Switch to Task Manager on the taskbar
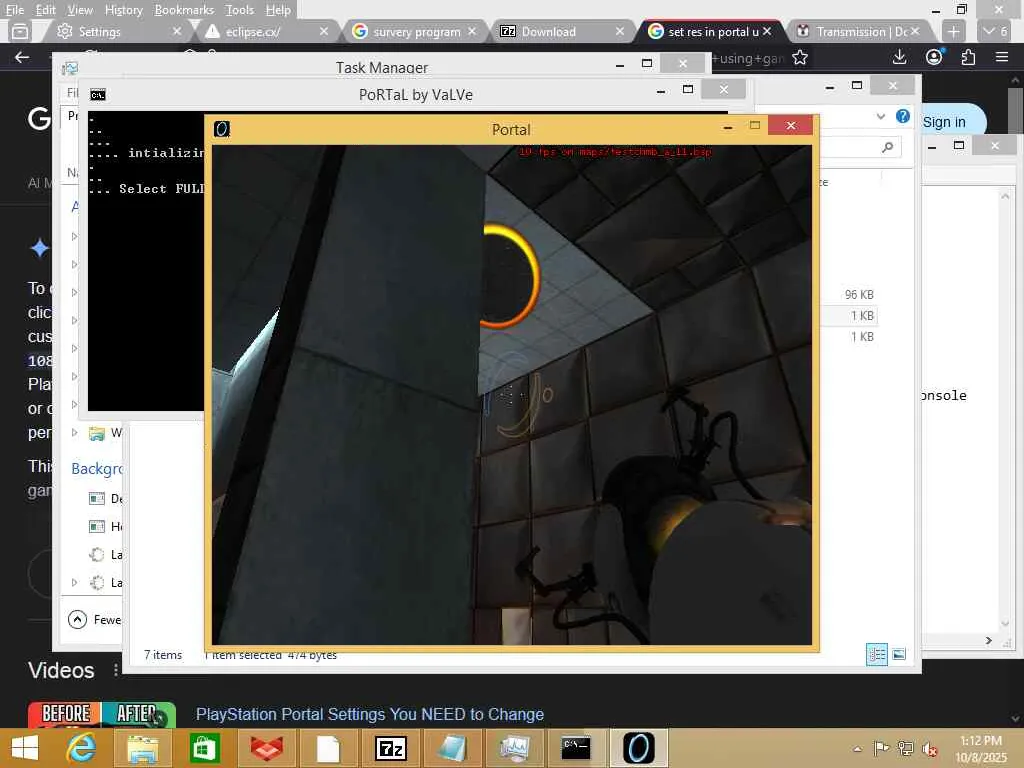Image resolution: width=1024 pixels, height=768 pixels. pyautogui.click(x=514, y=748)
